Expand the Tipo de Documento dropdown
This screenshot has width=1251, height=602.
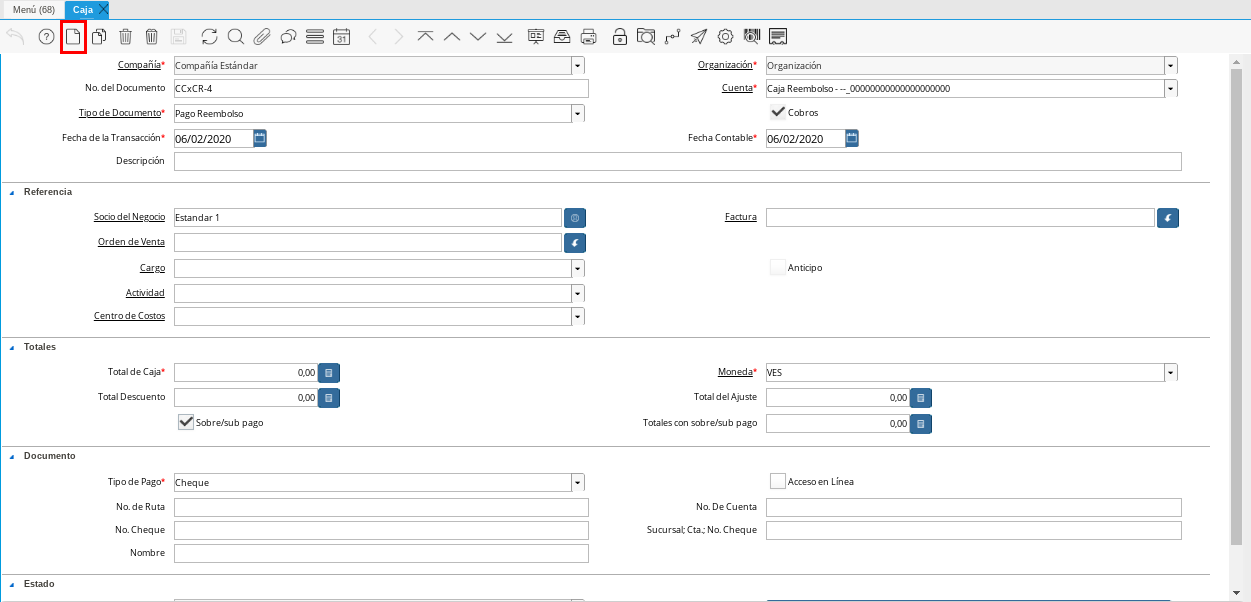click(577, 113)
